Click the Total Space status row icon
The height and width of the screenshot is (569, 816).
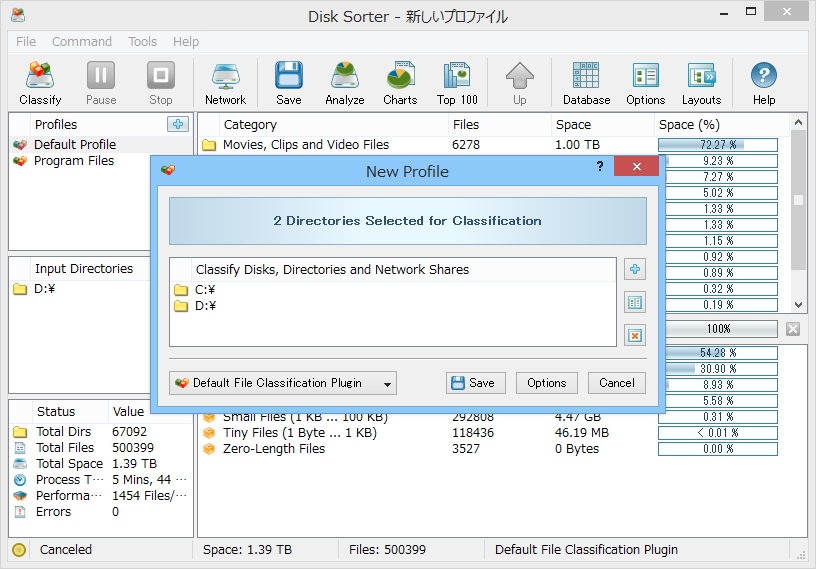(x=20, y=464)
